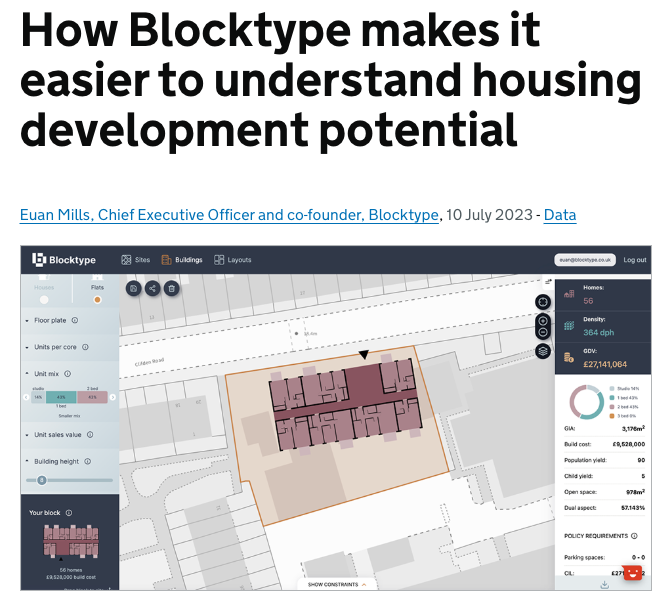665x602 pixels.
Task: Open the Floor plate info icon
Action: [x=75, y=320]
